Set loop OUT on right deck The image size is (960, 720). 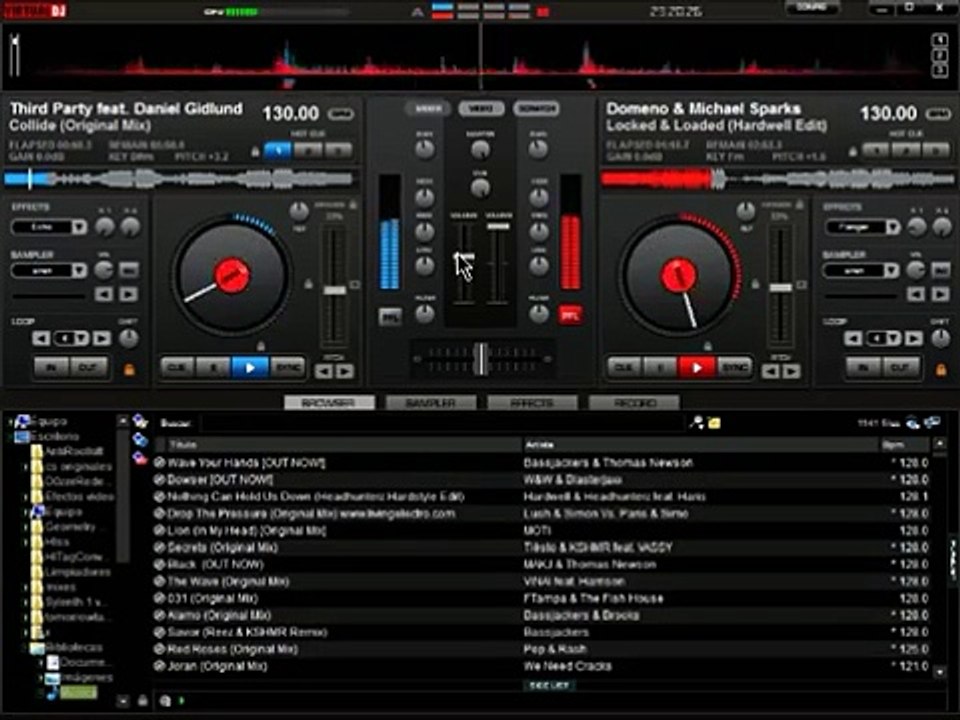tap(901, 368)
